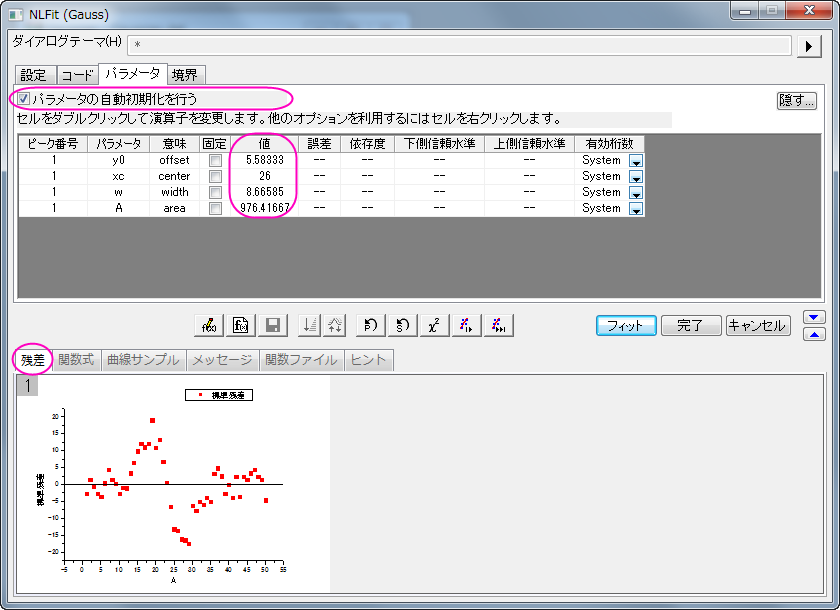Screen dimensions: 840x610
Task: Click the 有効桁数 column header
Action: click(609, 144)
